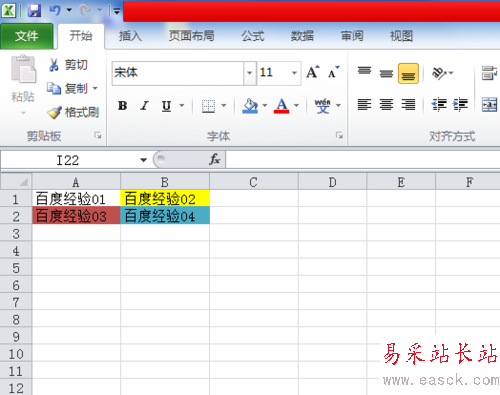This screenshot has width=500, height=395.
Task: Click the fx insert function icon
Action: click(215, 159)
